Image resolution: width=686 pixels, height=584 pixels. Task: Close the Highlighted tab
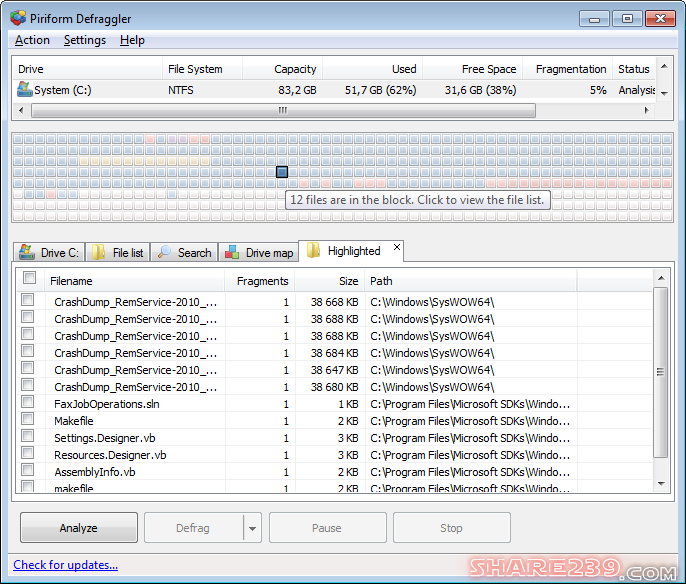coord(397,247)
